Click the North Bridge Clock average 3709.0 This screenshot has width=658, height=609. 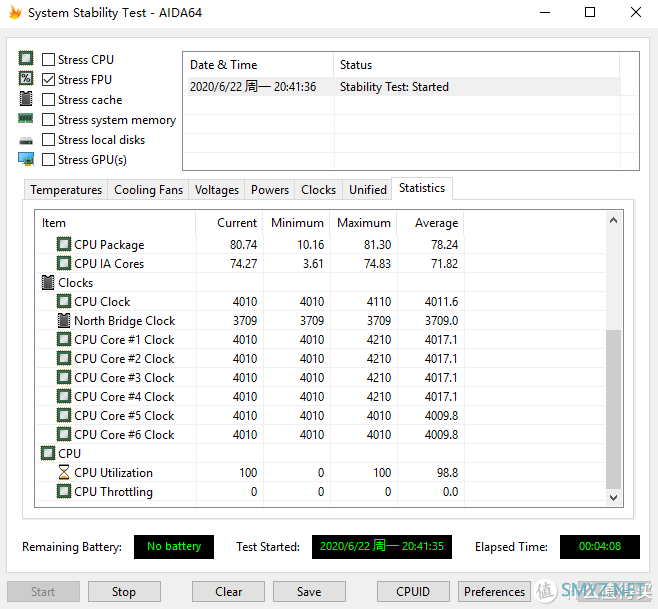tap(441, 321)
